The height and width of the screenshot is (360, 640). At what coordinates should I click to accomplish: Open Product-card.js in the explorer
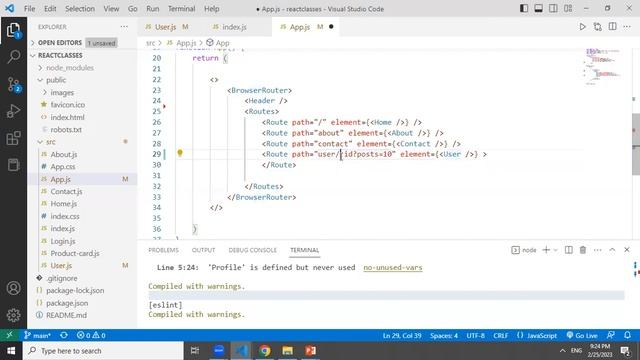pyautogui.click(x=75, y=253)
